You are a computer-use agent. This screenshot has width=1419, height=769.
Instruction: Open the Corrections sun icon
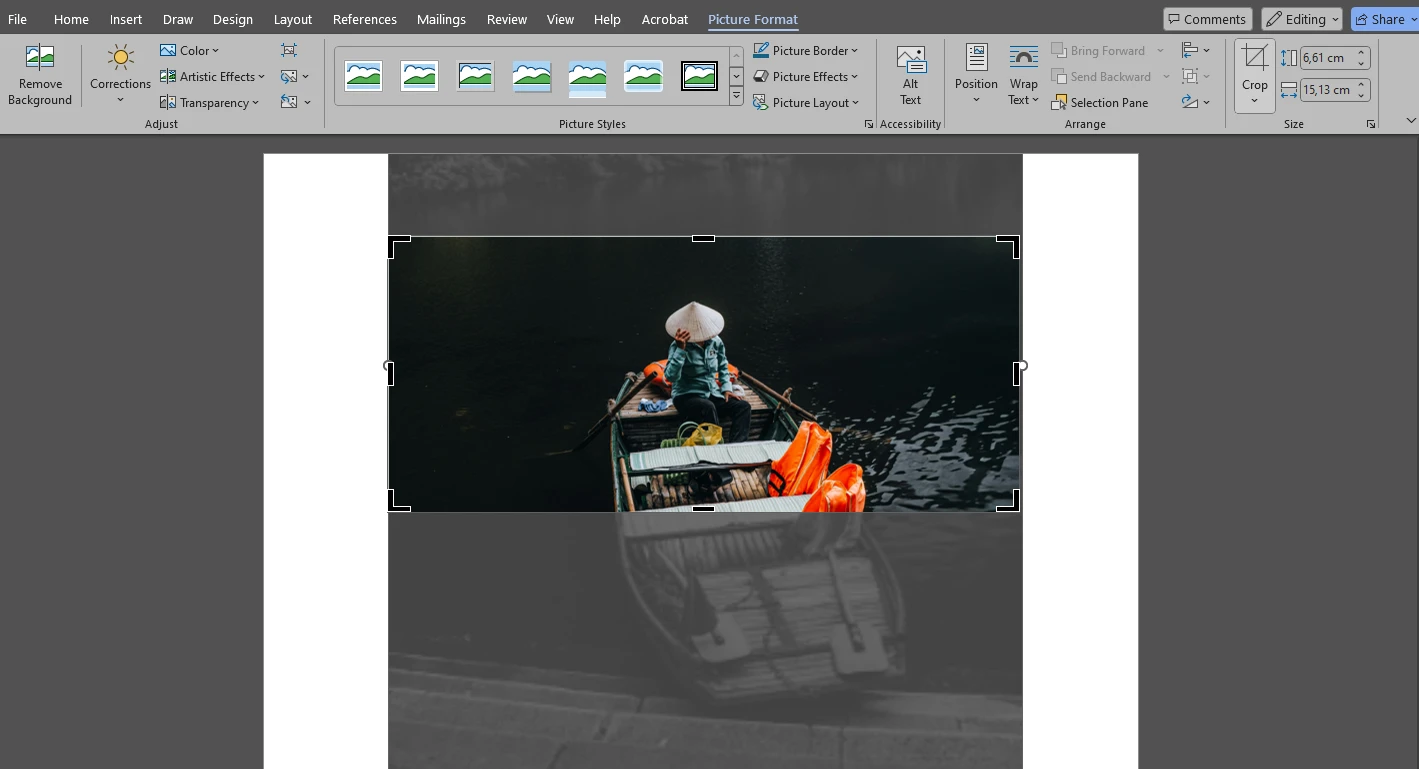tap(120, 58)
